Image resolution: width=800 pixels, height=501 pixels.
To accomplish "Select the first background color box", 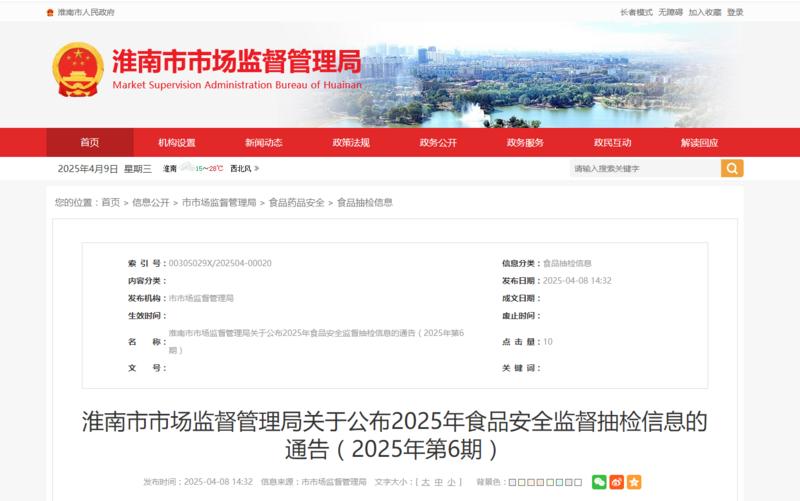I will (513, 482).
